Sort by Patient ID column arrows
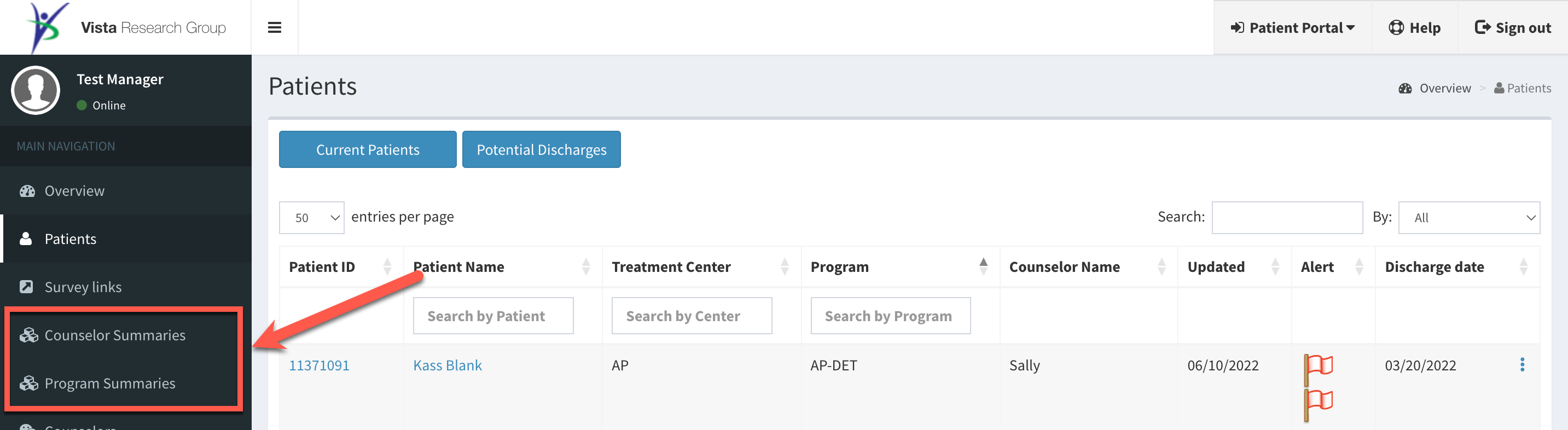This screenshot has width=1568, height=430. click(387, 267)
